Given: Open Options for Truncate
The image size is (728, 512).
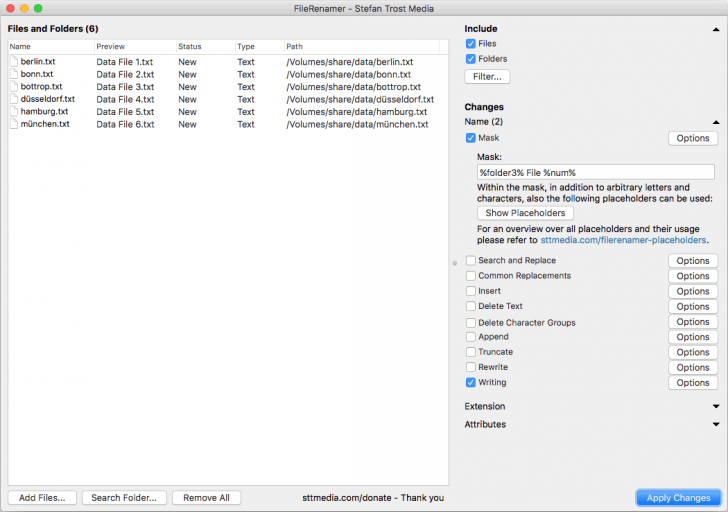Looking at the screenshot, I should pyautogui.click(x=693, y=352).
